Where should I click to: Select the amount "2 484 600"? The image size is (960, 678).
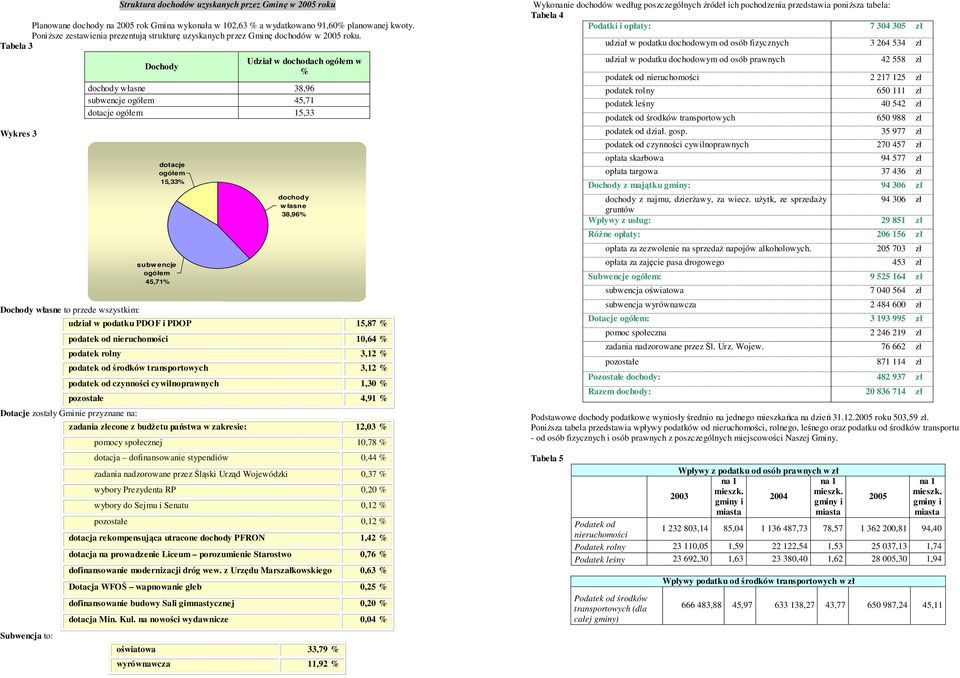pos(887,304)
